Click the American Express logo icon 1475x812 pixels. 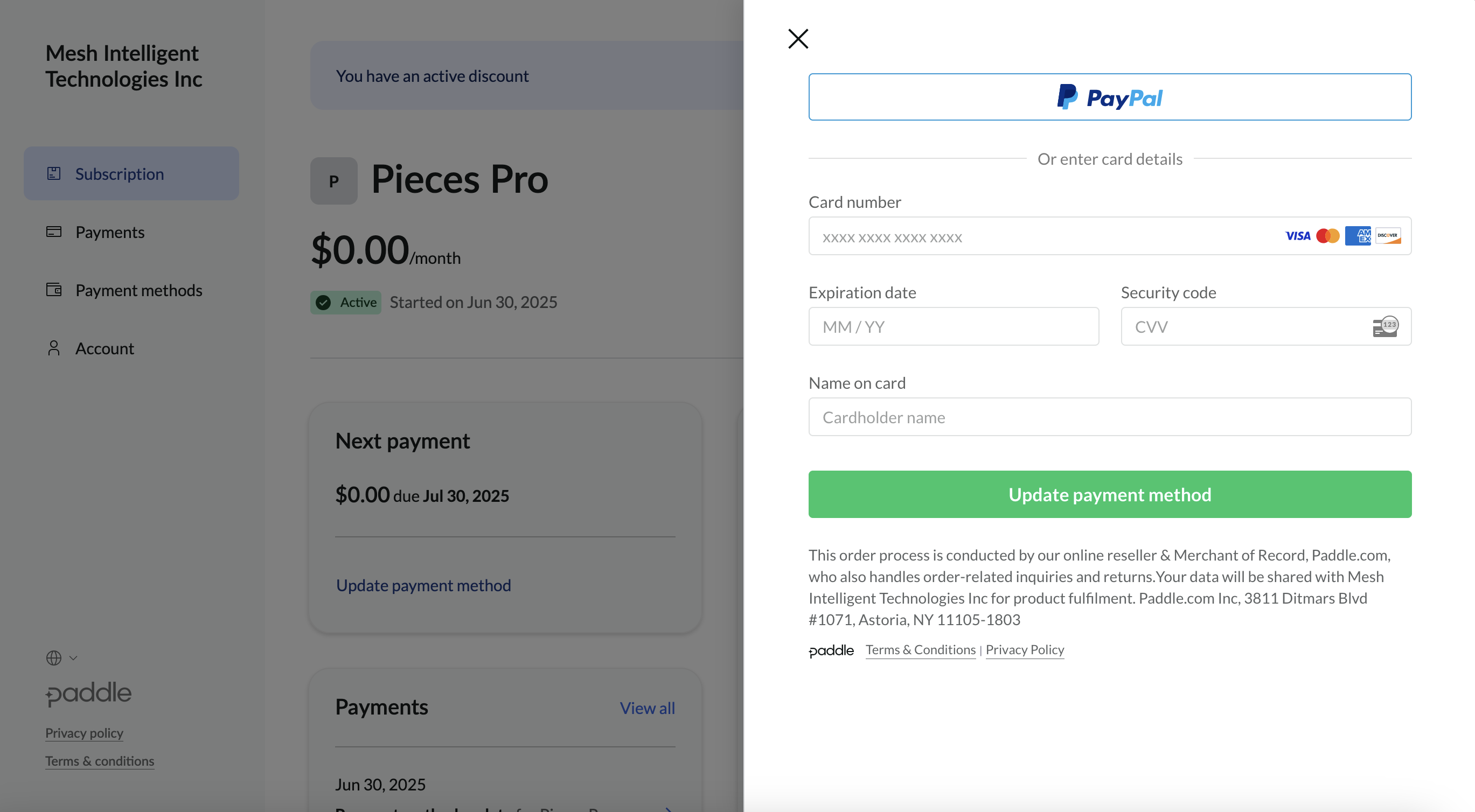1358,236
